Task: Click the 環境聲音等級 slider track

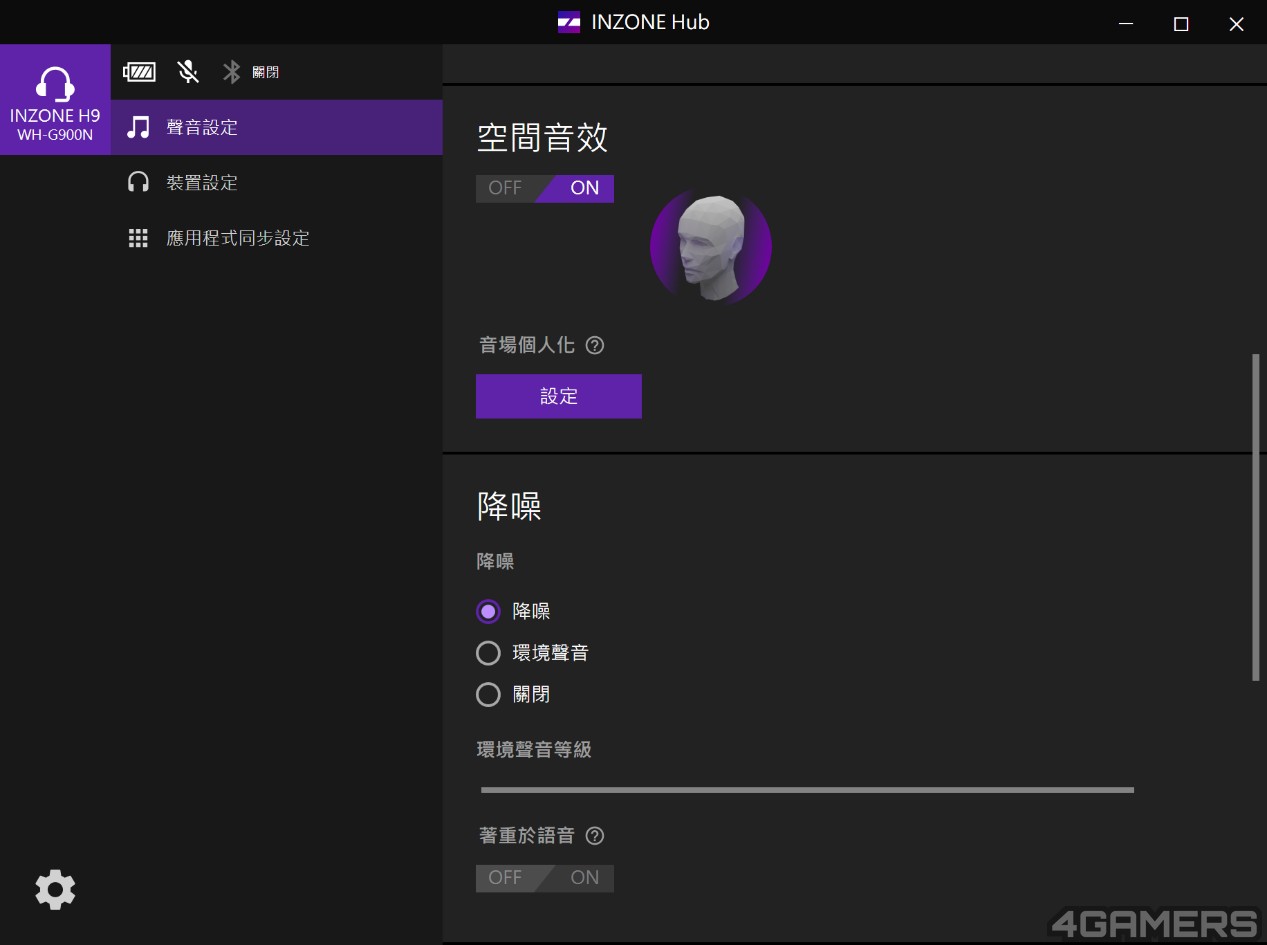Action: tap(807, 790)
